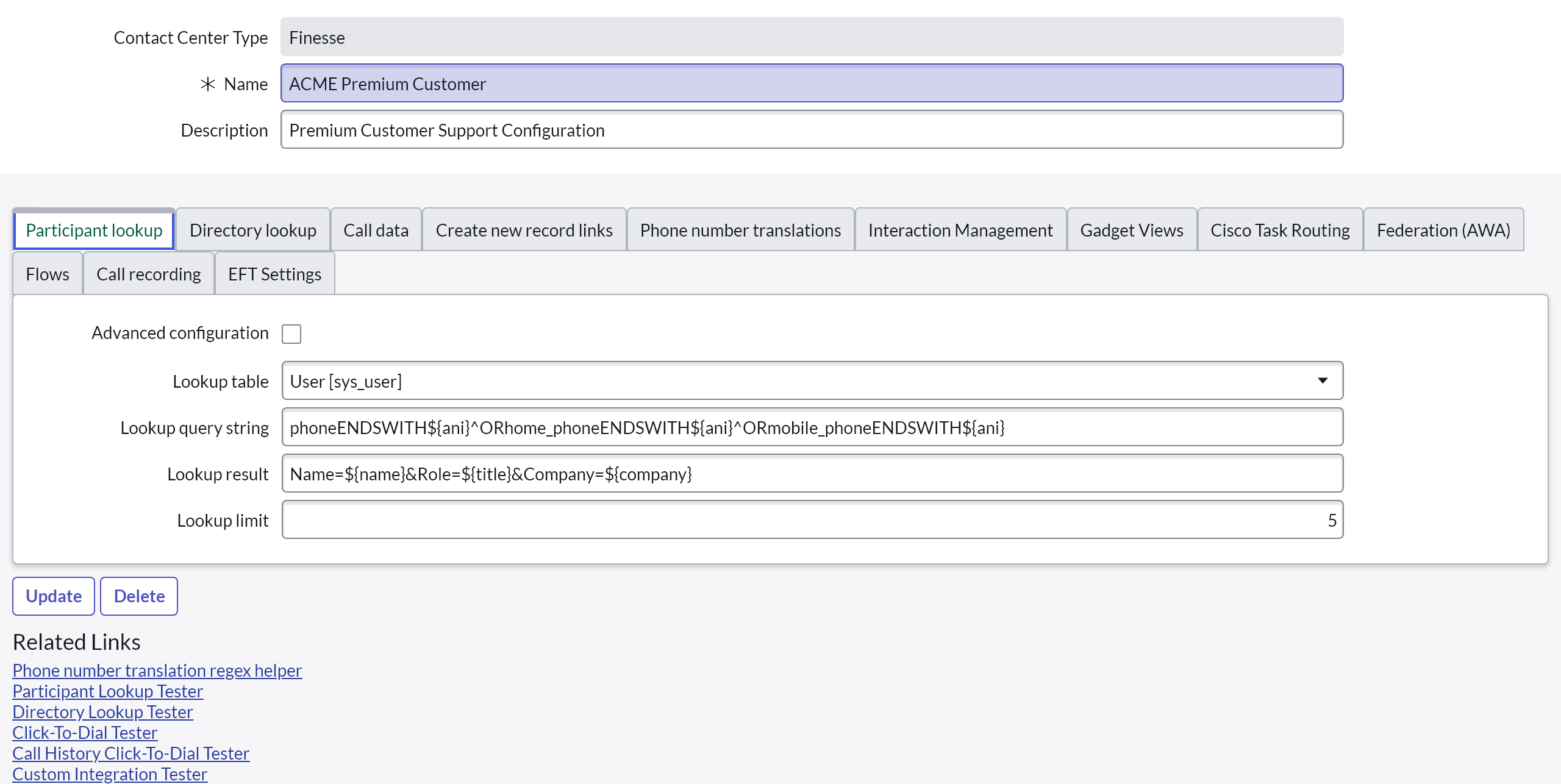The width and height of the screenshot is (1561, 784).
Task: Select the Create new record links tab
Action: click(524, 230)
